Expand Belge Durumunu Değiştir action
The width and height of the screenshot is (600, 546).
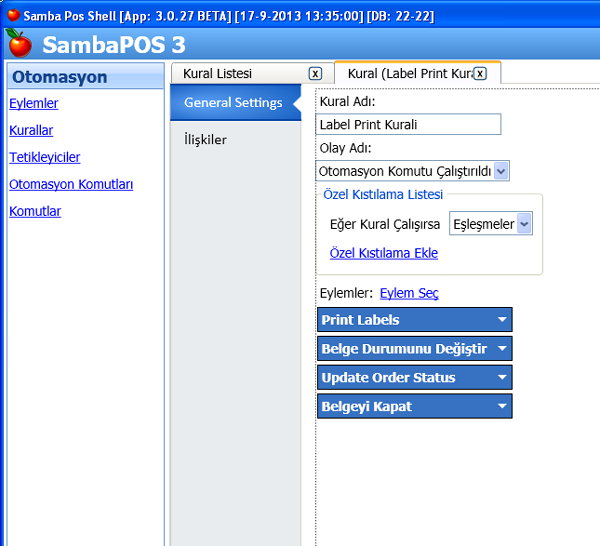coord(502,349)
